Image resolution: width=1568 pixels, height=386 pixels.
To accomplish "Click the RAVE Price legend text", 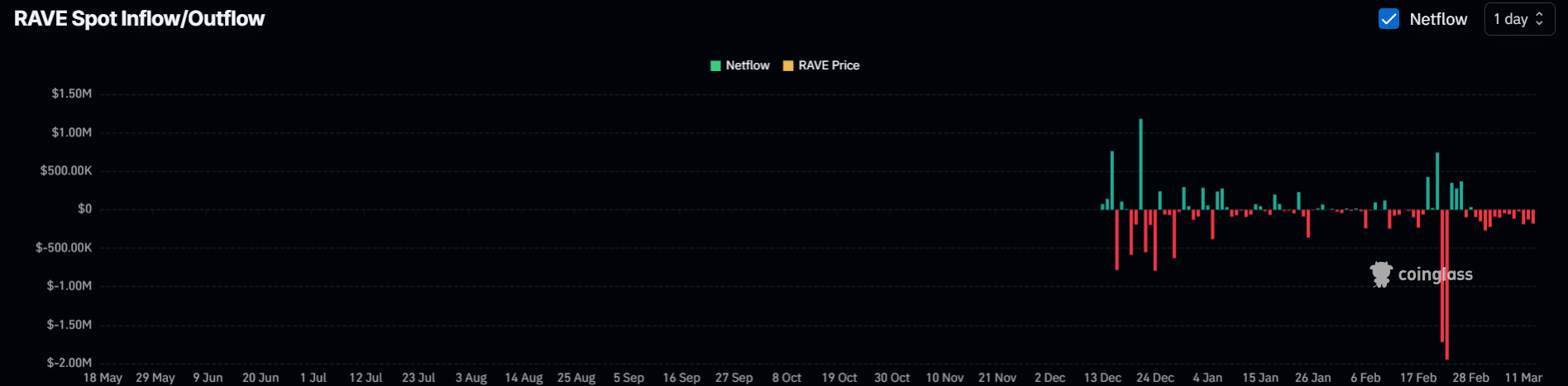I will (829, 65).
